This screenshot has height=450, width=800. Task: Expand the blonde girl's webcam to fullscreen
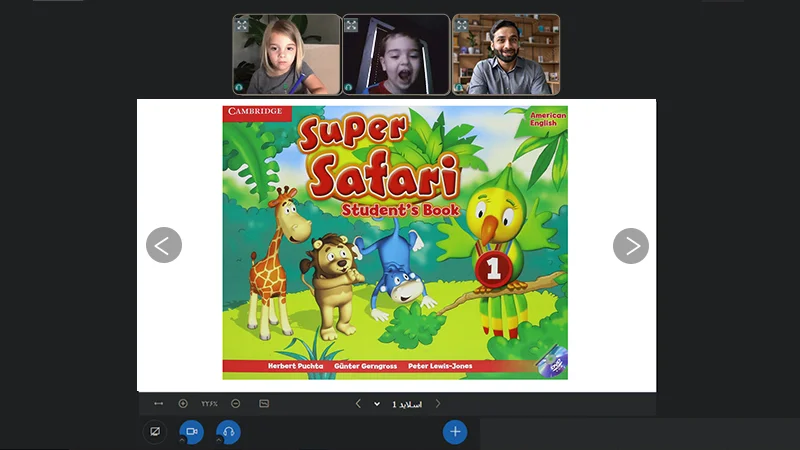[x=242, y=25]
